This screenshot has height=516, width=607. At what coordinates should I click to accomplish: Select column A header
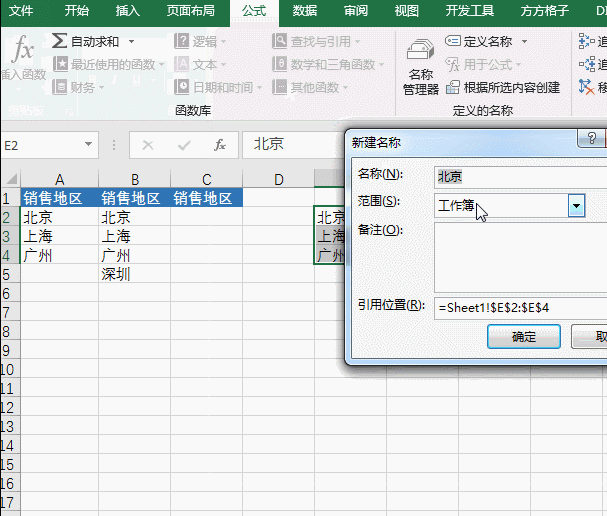(59, 179)
